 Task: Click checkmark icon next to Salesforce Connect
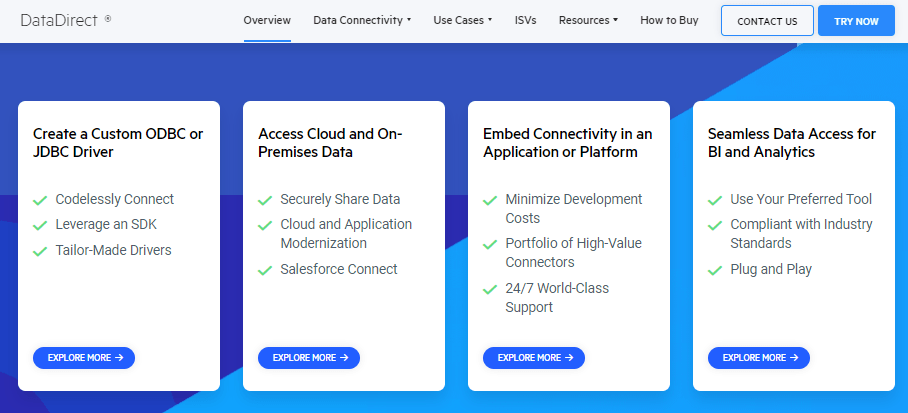265,270
